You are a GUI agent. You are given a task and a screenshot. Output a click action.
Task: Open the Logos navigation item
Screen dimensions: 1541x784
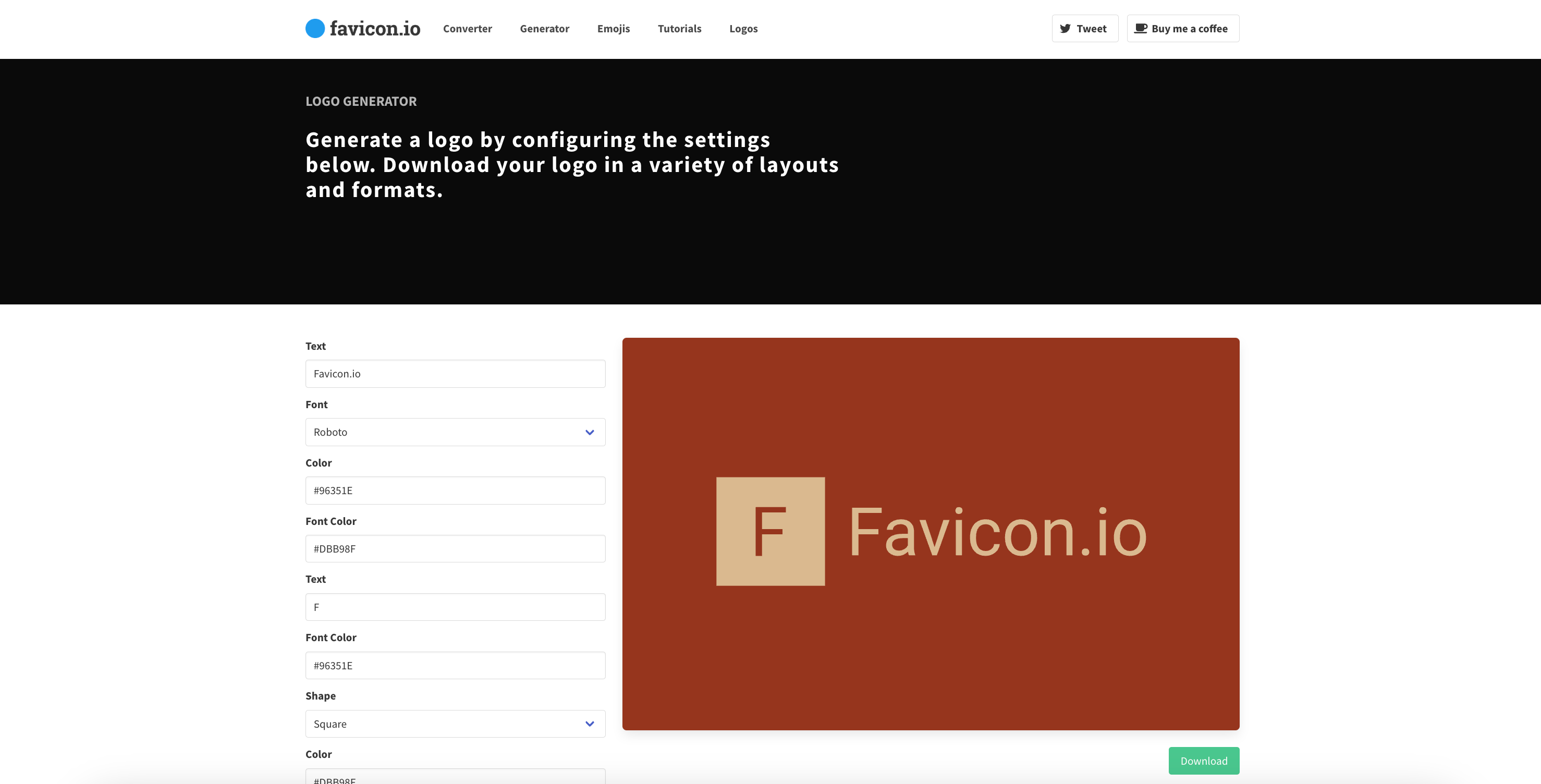pyautogui.click(x=743, y=29)
